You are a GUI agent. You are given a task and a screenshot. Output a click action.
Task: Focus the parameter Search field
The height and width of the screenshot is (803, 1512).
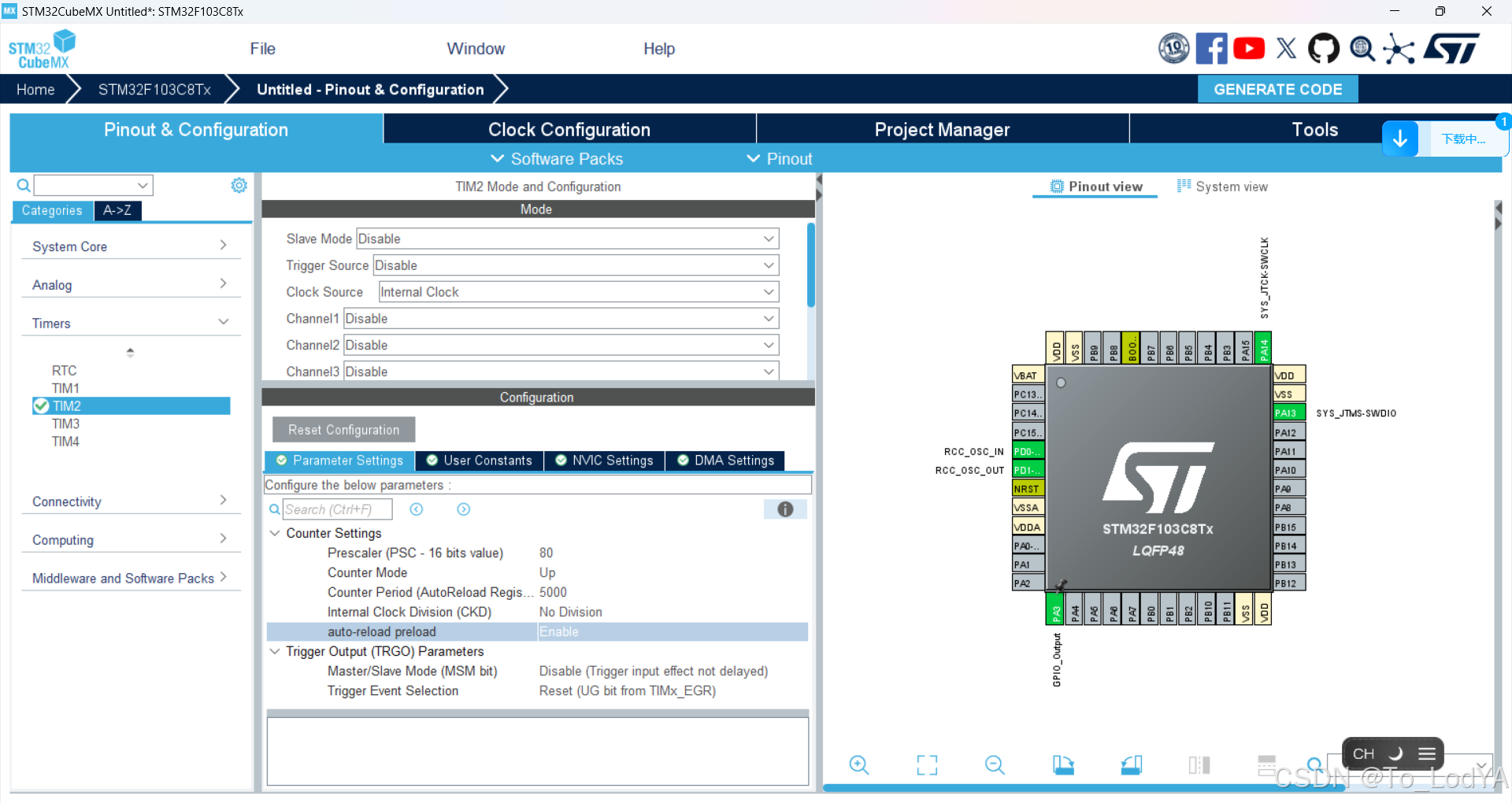(337, 509)
